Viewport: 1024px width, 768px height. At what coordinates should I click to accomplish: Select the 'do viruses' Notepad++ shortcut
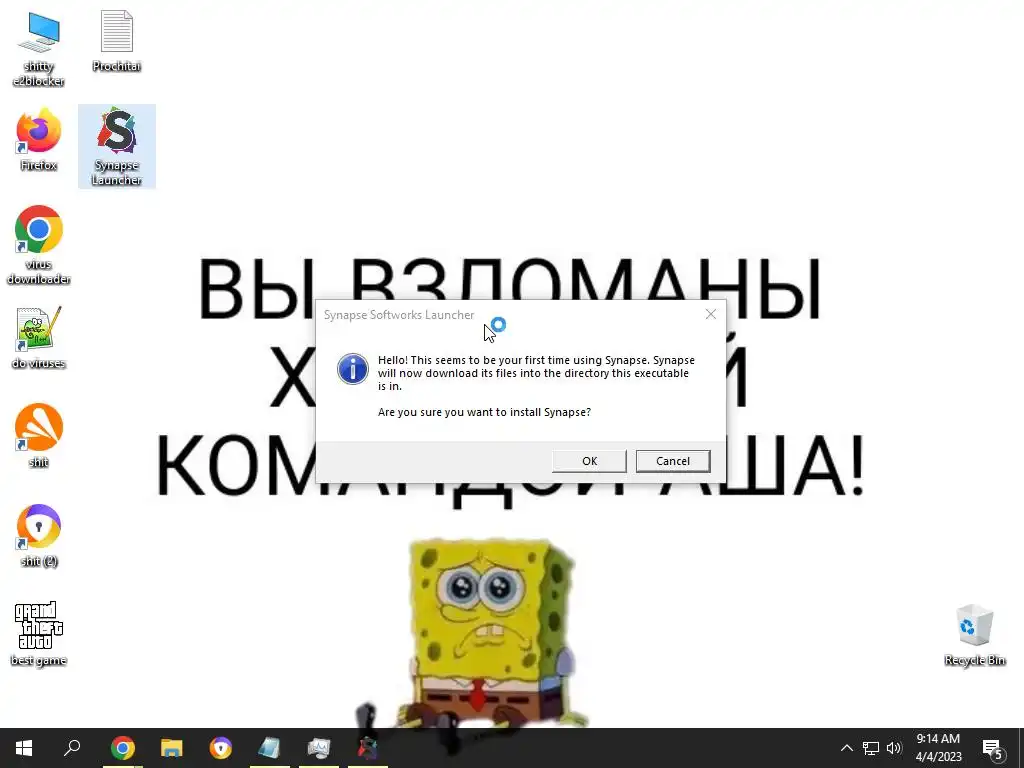[39, 338]
